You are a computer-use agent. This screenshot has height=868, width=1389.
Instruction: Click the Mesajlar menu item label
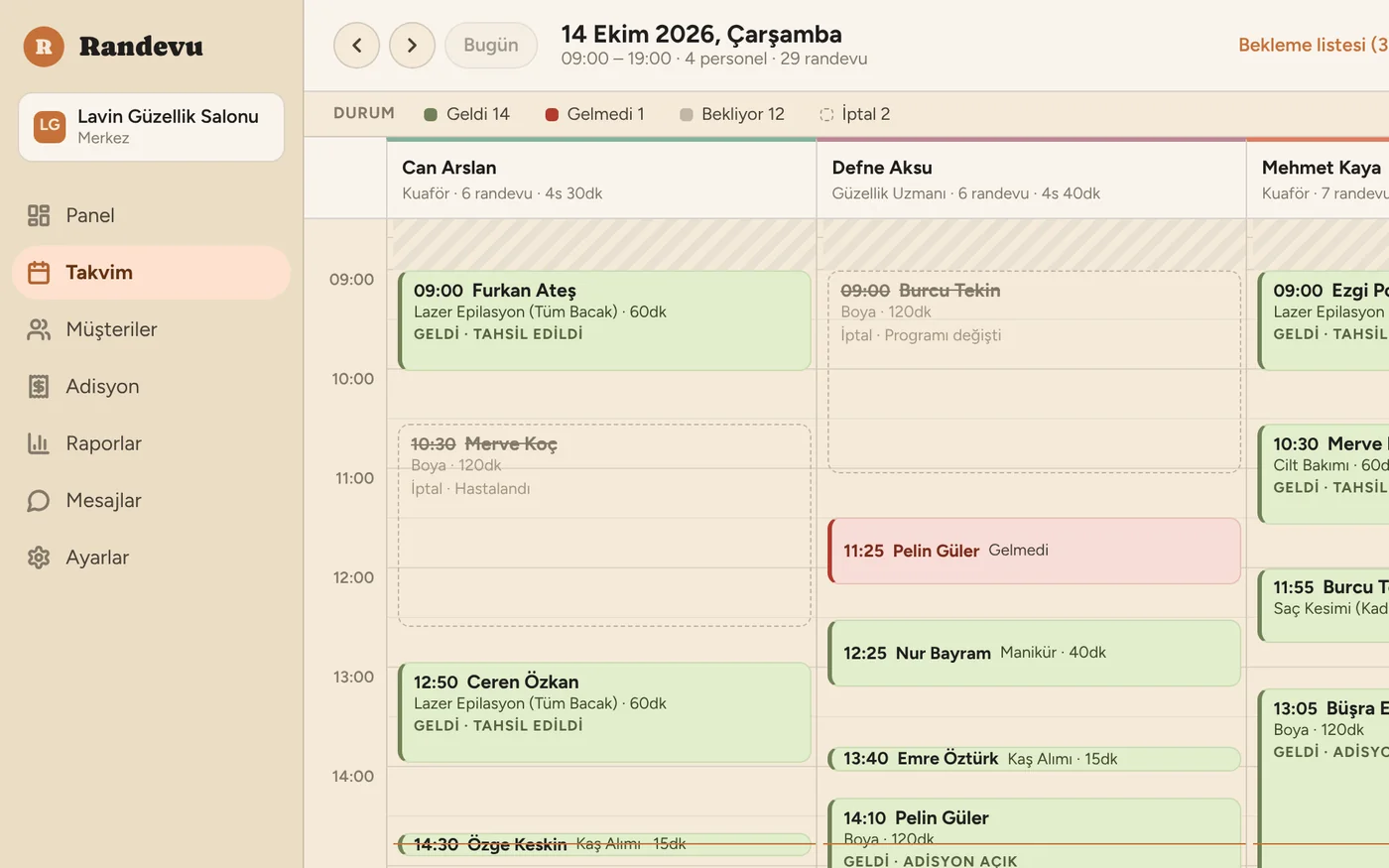click(x=103, y=501)
